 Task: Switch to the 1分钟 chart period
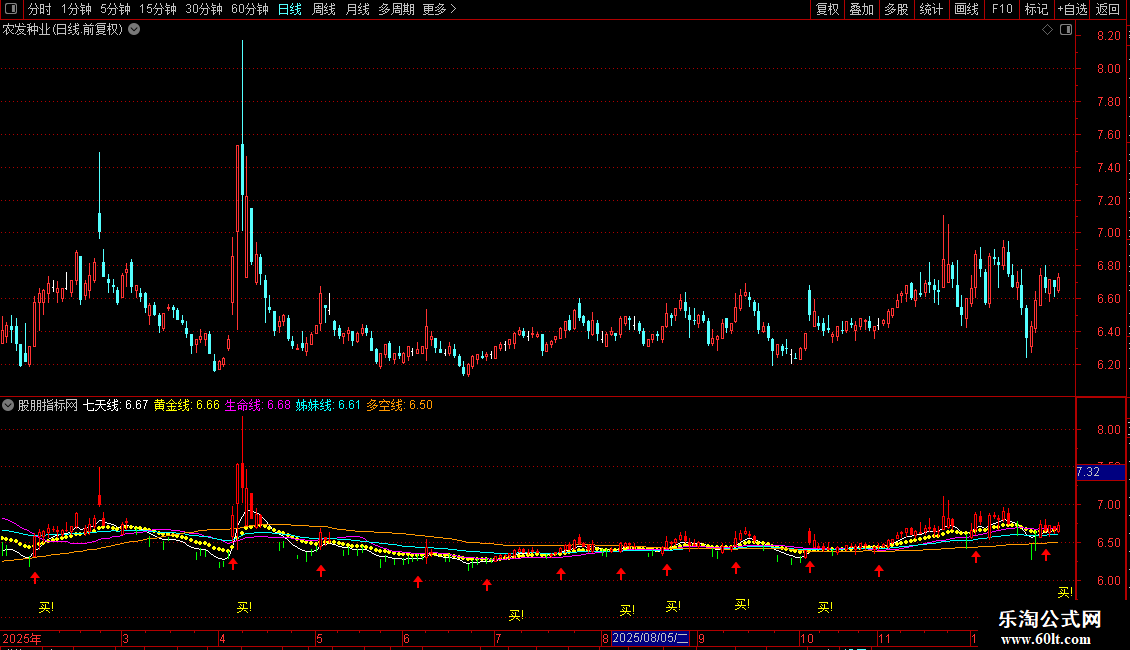(x=76, y=9)
